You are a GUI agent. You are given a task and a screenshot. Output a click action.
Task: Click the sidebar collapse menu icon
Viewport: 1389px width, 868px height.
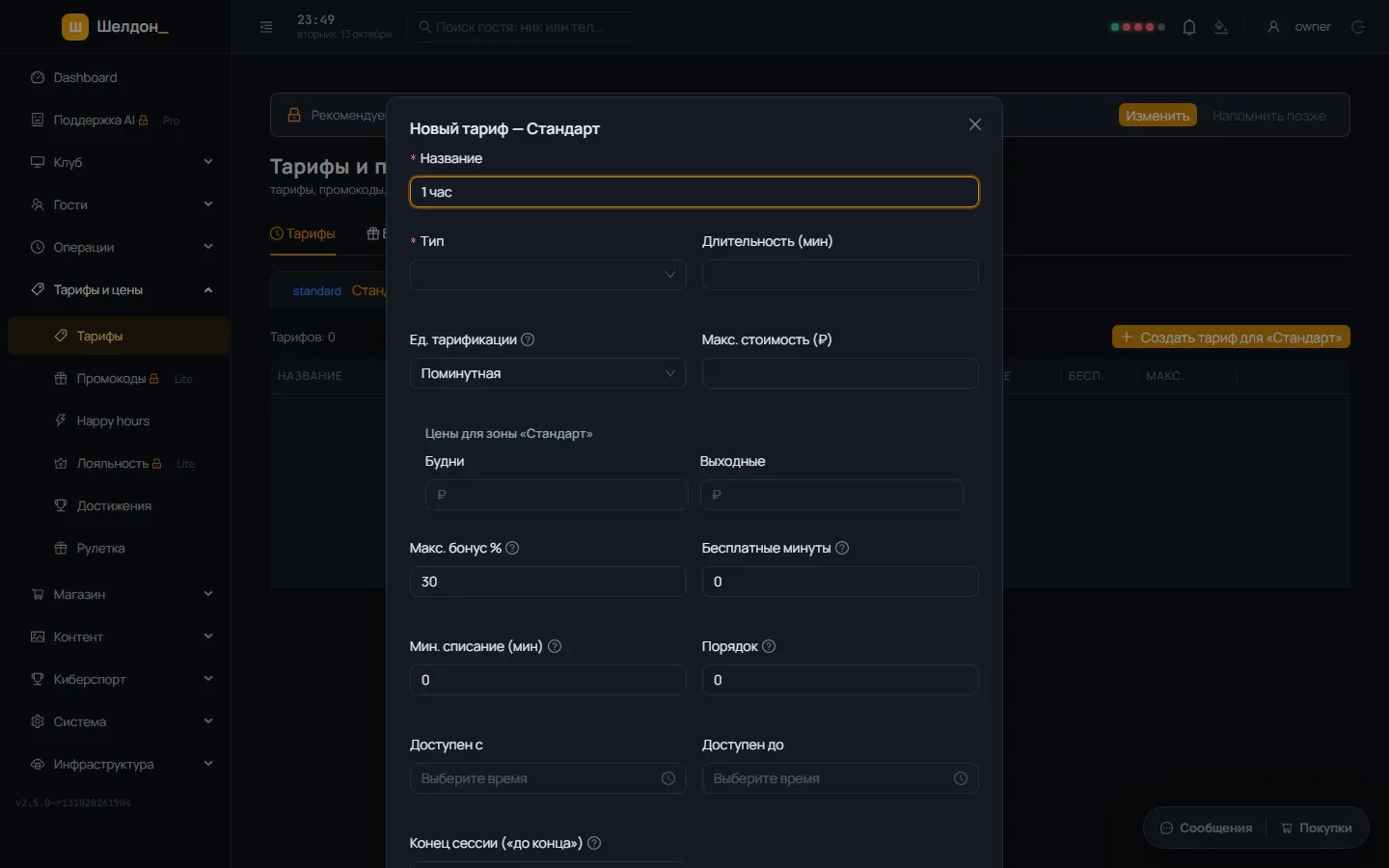point(266,27)
